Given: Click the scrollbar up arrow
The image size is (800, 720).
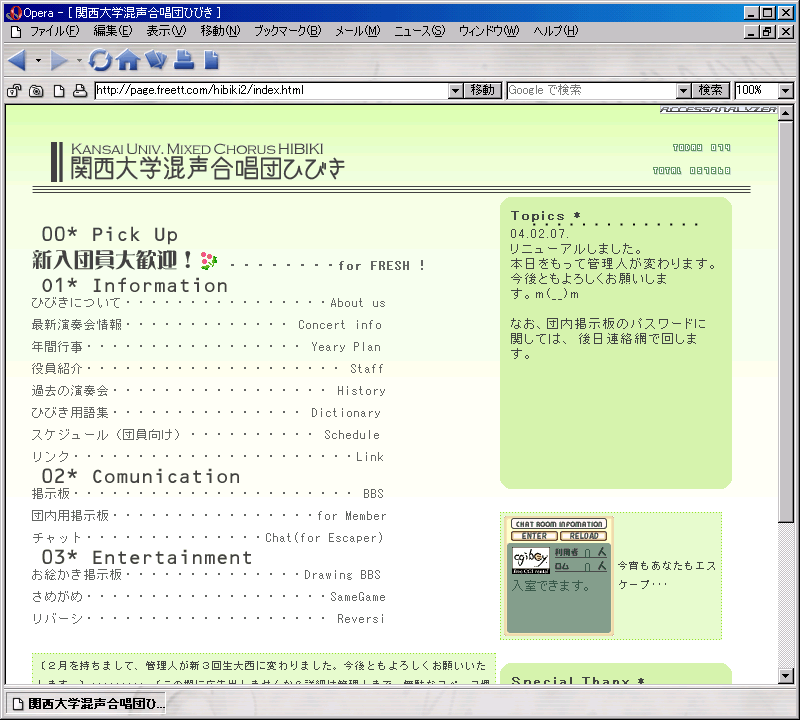Looking at the screenshot, I should (786, 113).
